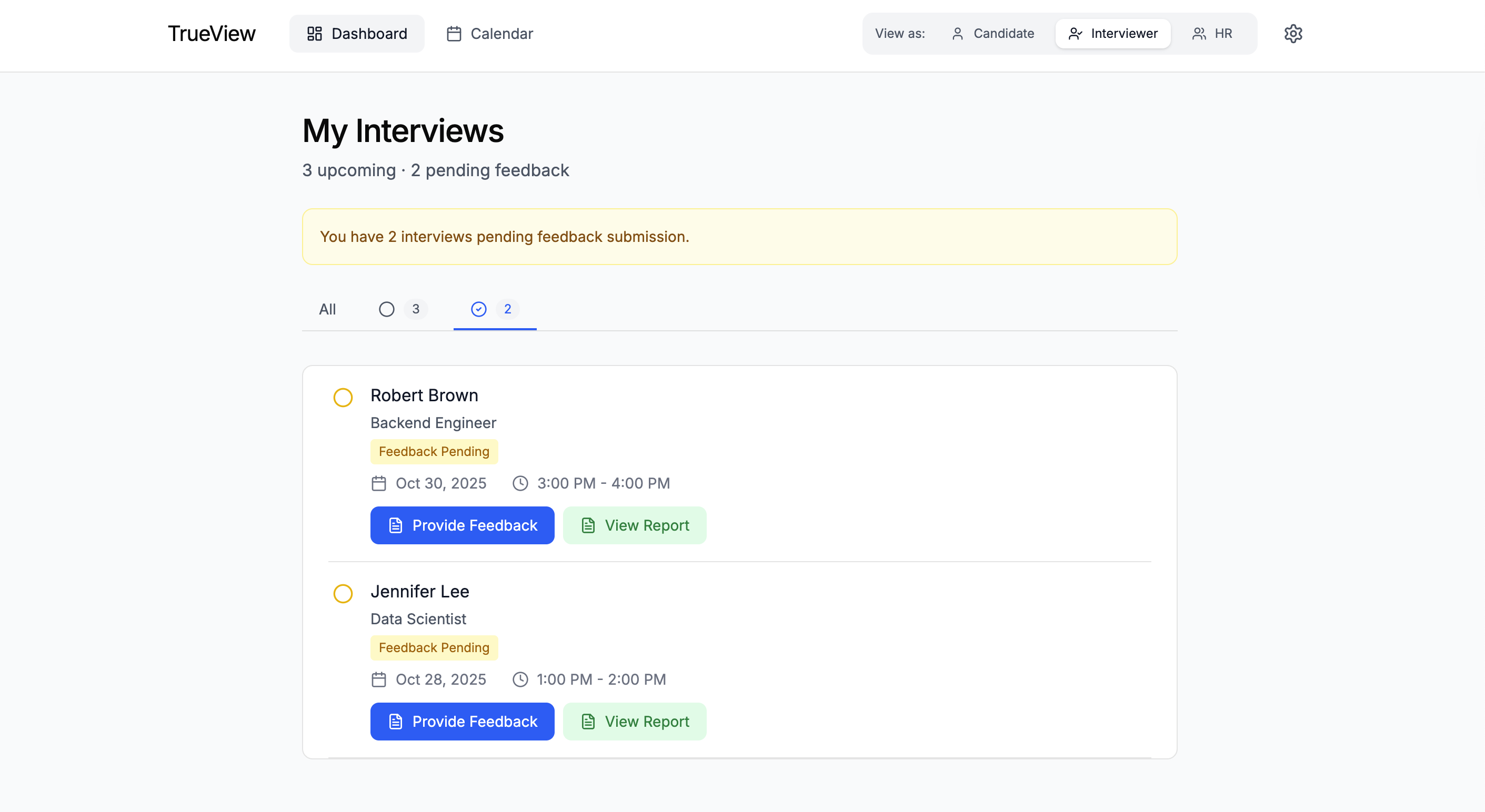Image resolution: width=1485 pixels, height=812 pixels.
Task: Switch view to Candidate role
Action: 992,34
